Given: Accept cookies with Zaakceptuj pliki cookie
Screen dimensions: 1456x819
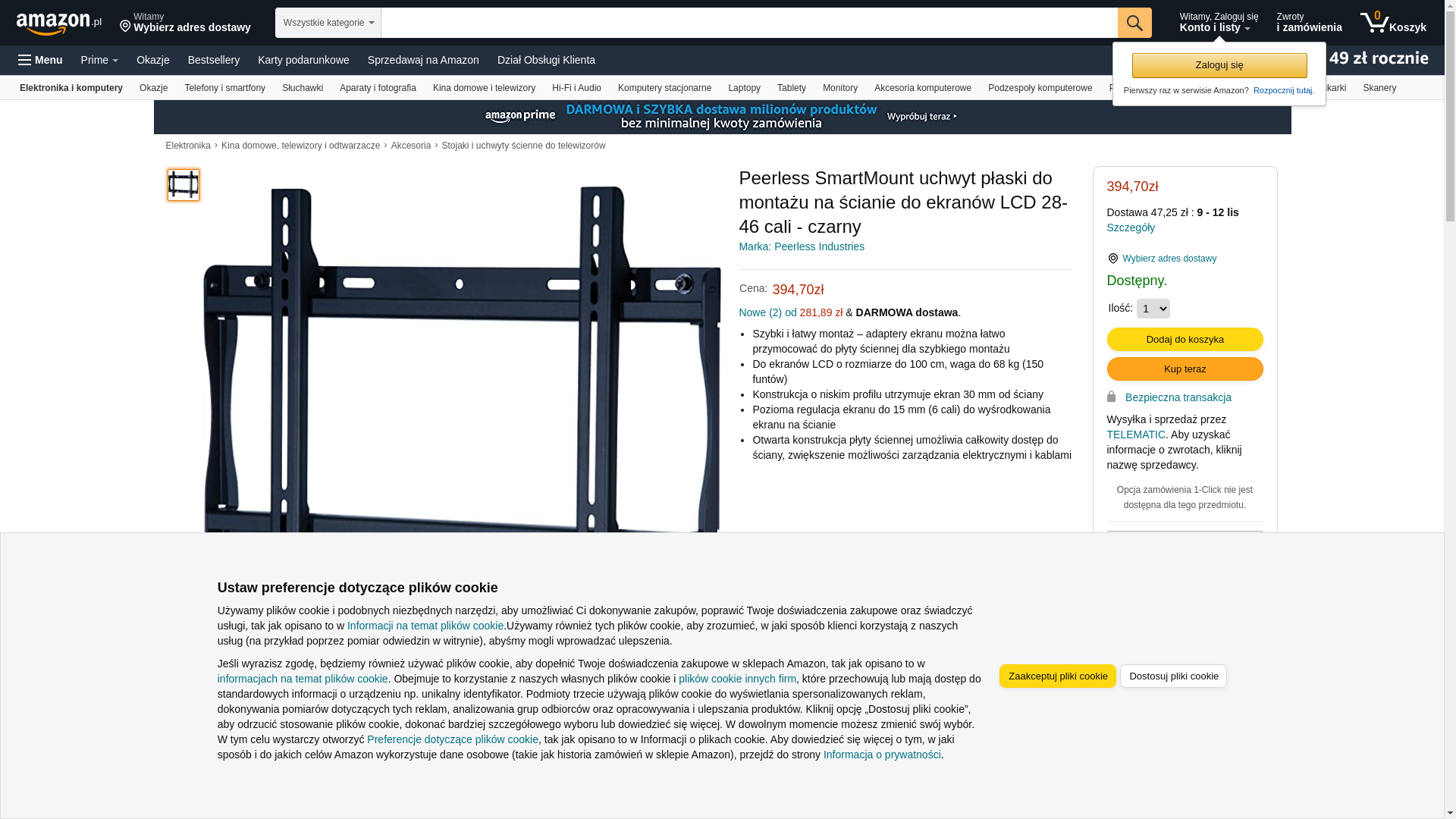Looking at the screenshot, I should pyautogui.click(x=1058, y=676).
